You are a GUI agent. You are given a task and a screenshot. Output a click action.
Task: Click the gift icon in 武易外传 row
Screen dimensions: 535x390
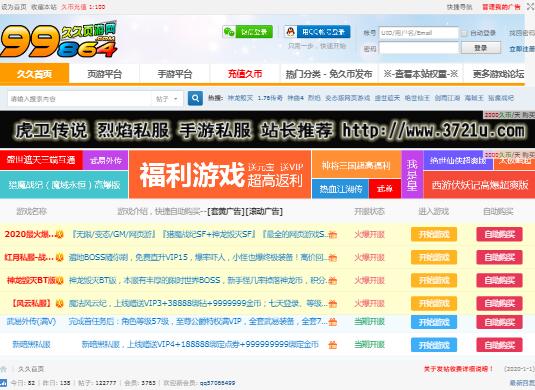(332, 322)
